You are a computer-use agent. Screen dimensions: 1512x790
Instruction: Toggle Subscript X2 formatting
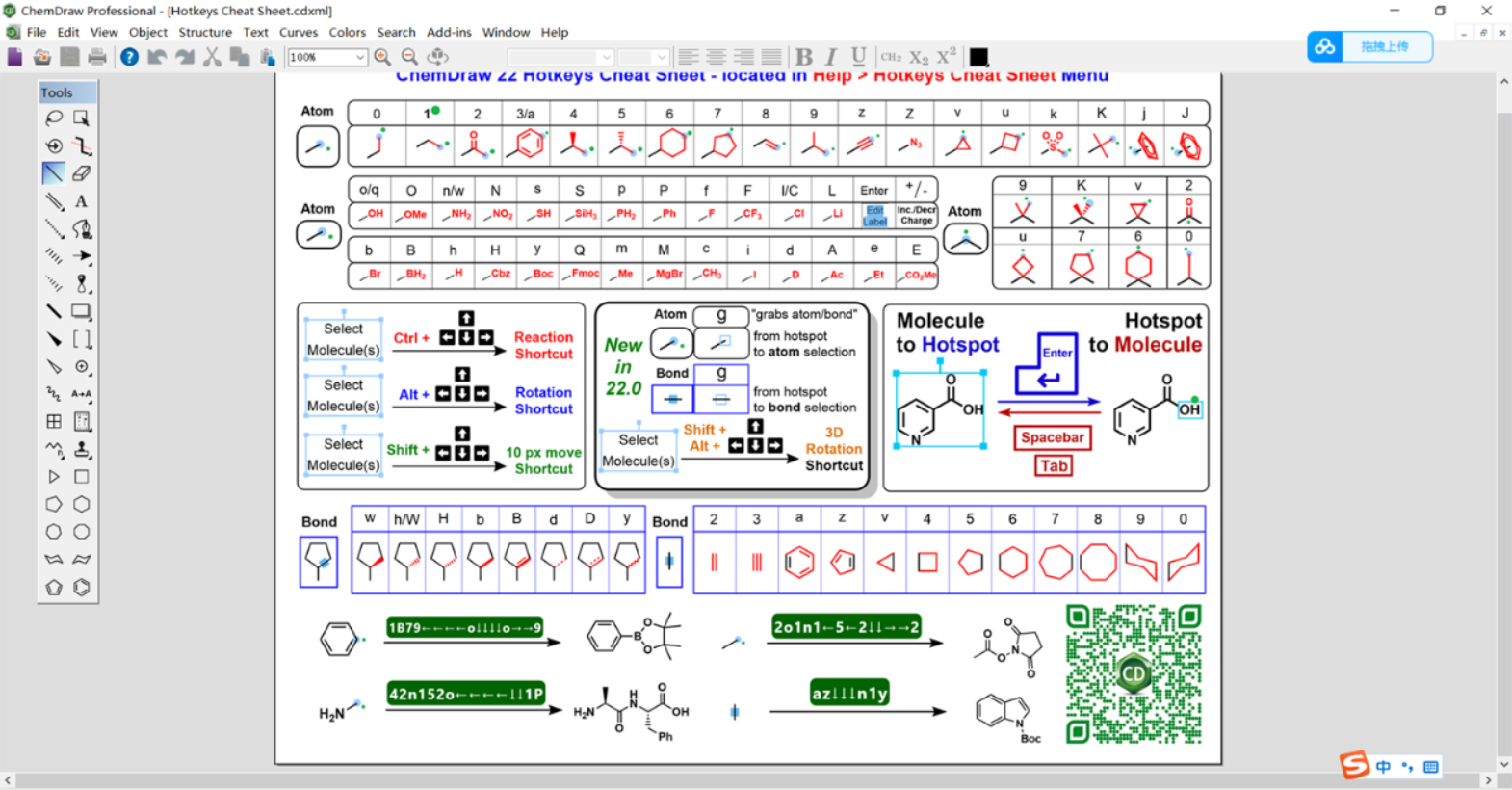[919, 57]
